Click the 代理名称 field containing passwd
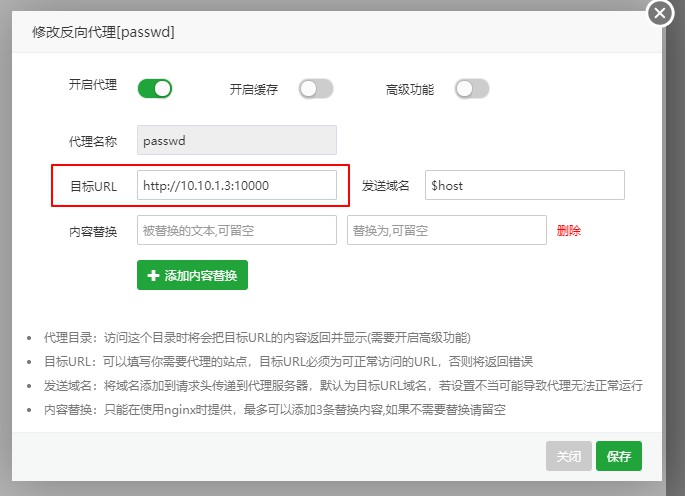 (236, 140)
